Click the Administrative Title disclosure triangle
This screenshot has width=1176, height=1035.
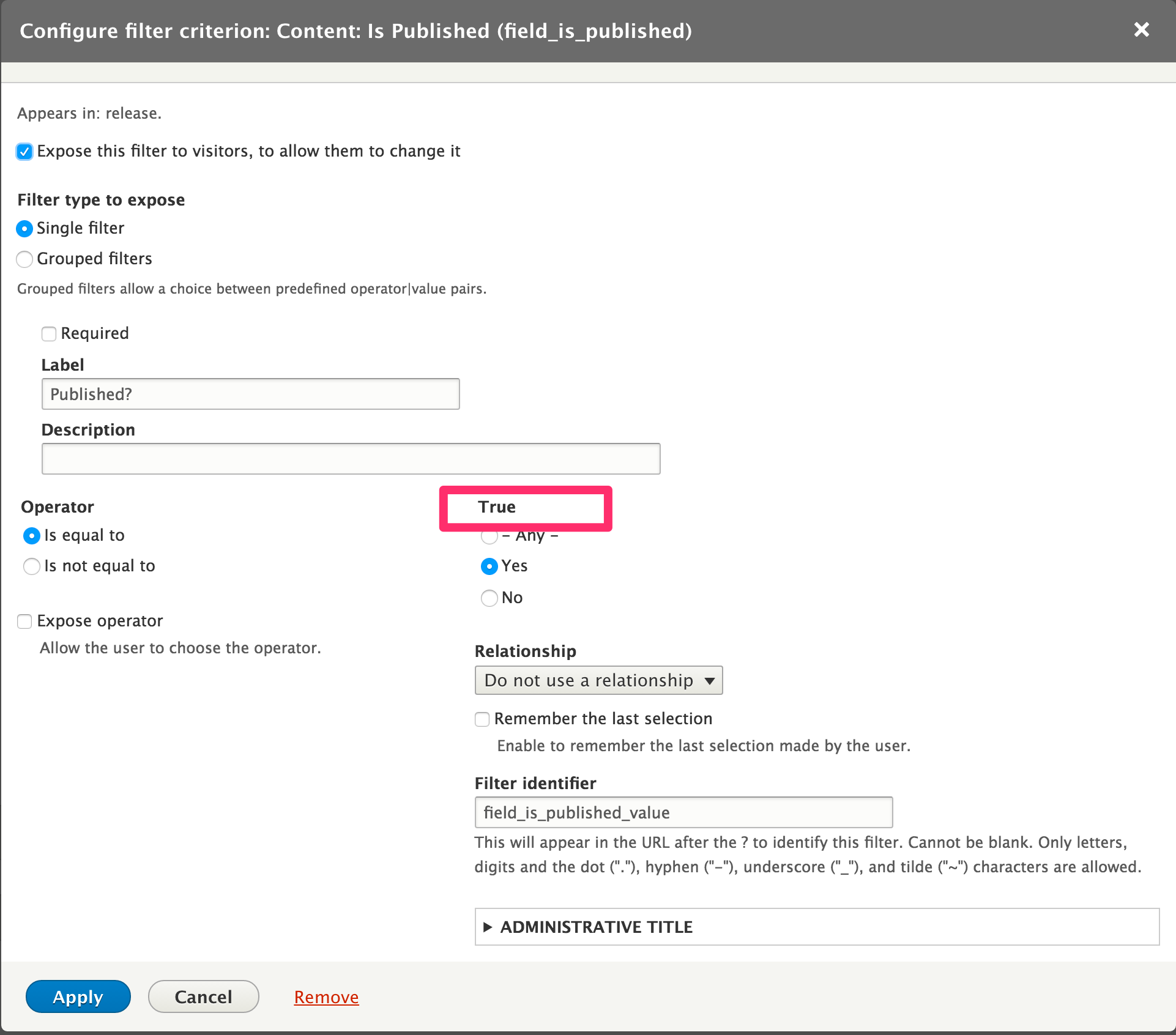click(x=488, y=927)
